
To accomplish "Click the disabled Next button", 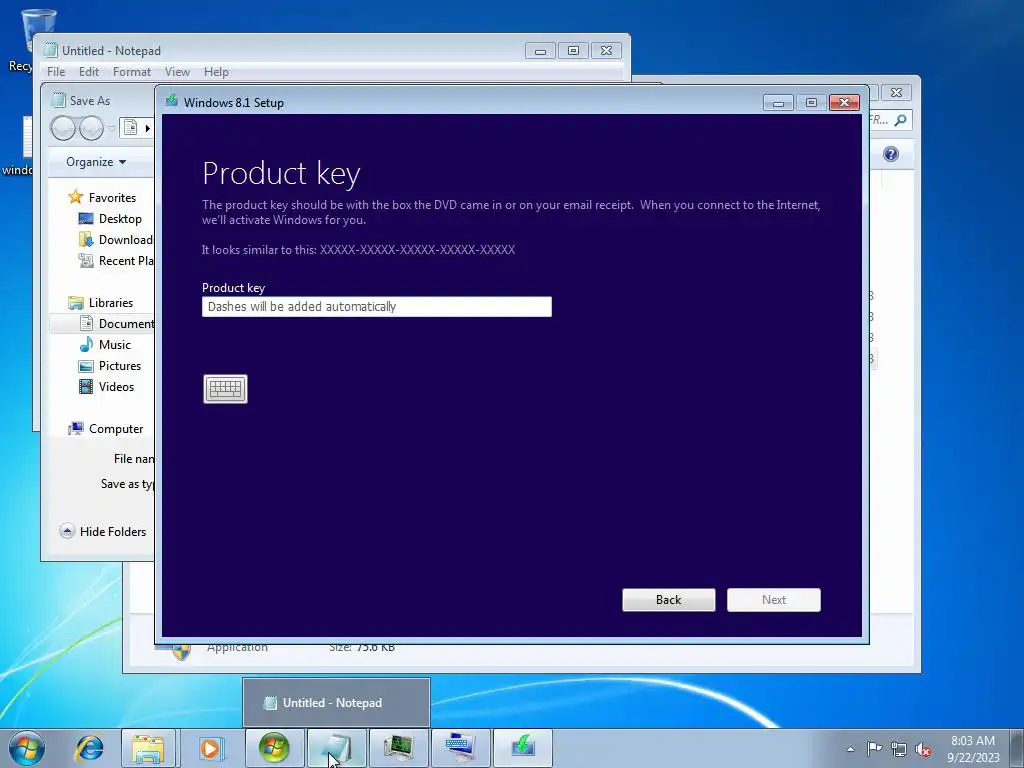I will pos(774,600).
